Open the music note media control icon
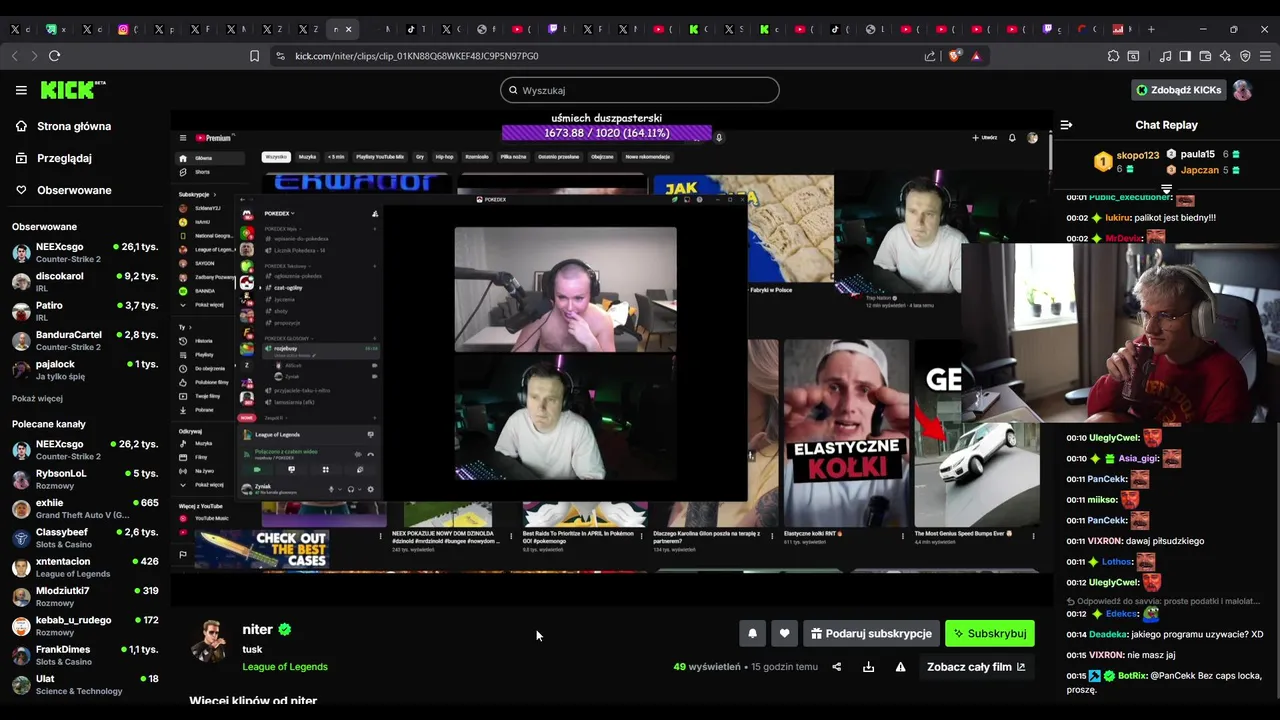 click(x=1166, y=56)
